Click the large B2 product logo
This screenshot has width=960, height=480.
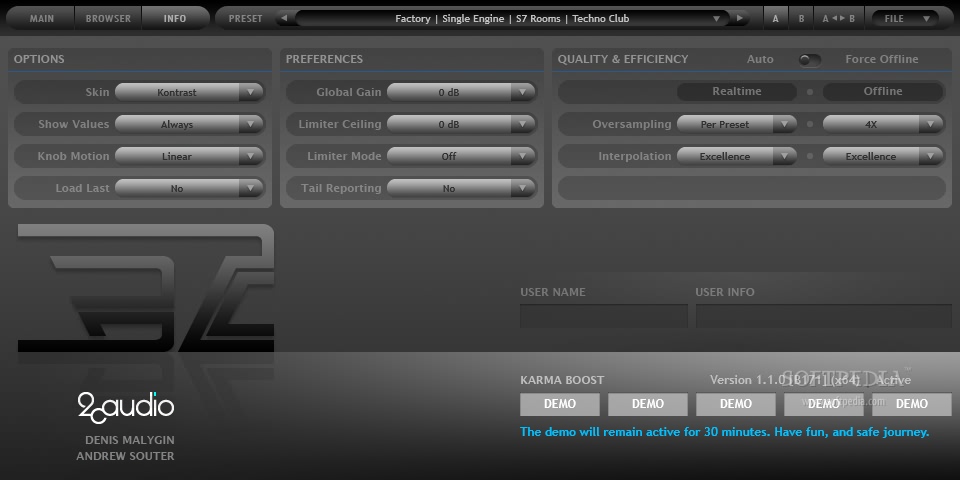pos(146,288)
